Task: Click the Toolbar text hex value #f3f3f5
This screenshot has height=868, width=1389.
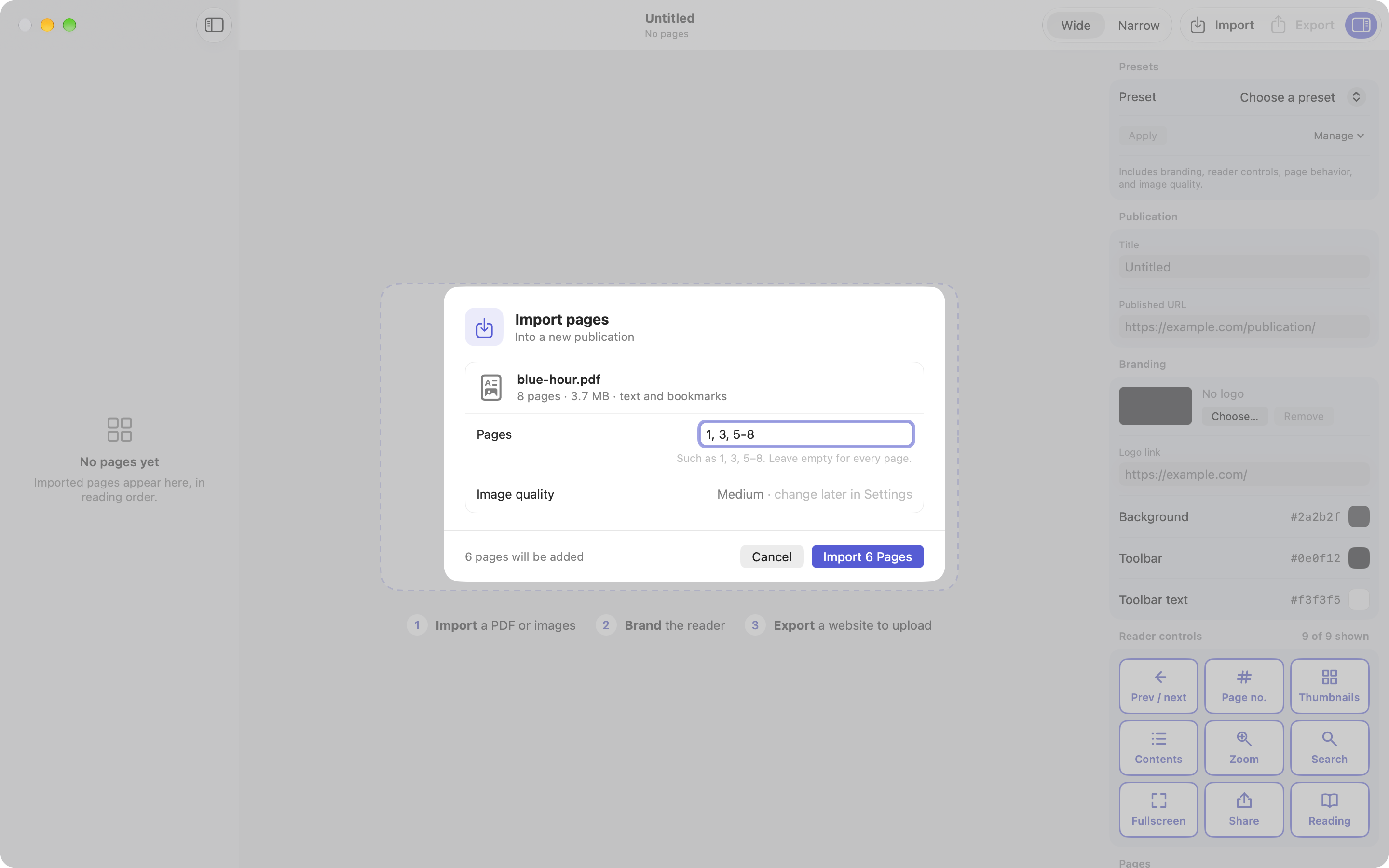Action: tap(1315, 599)
